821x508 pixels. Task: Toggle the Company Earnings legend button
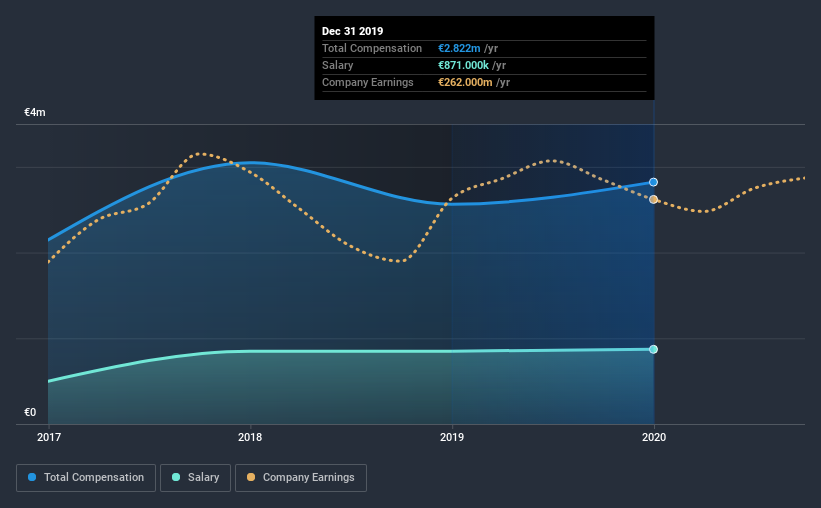(x=301, y=478)
